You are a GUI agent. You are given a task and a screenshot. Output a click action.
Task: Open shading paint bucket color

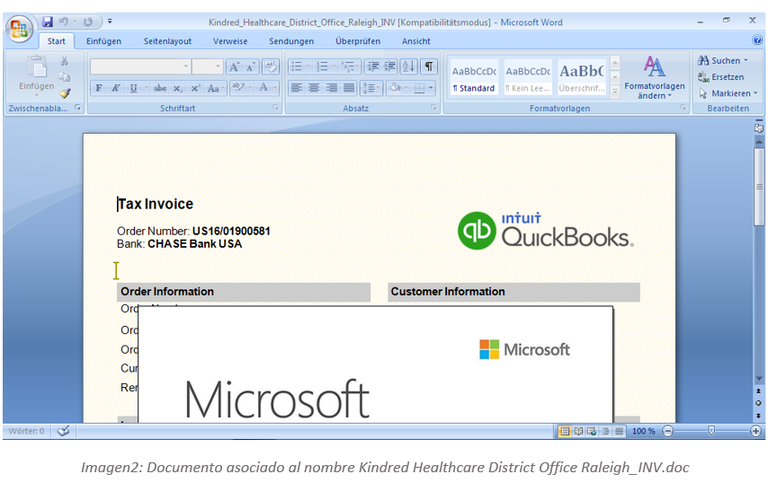pyautogui.click(x=395, y=88)
